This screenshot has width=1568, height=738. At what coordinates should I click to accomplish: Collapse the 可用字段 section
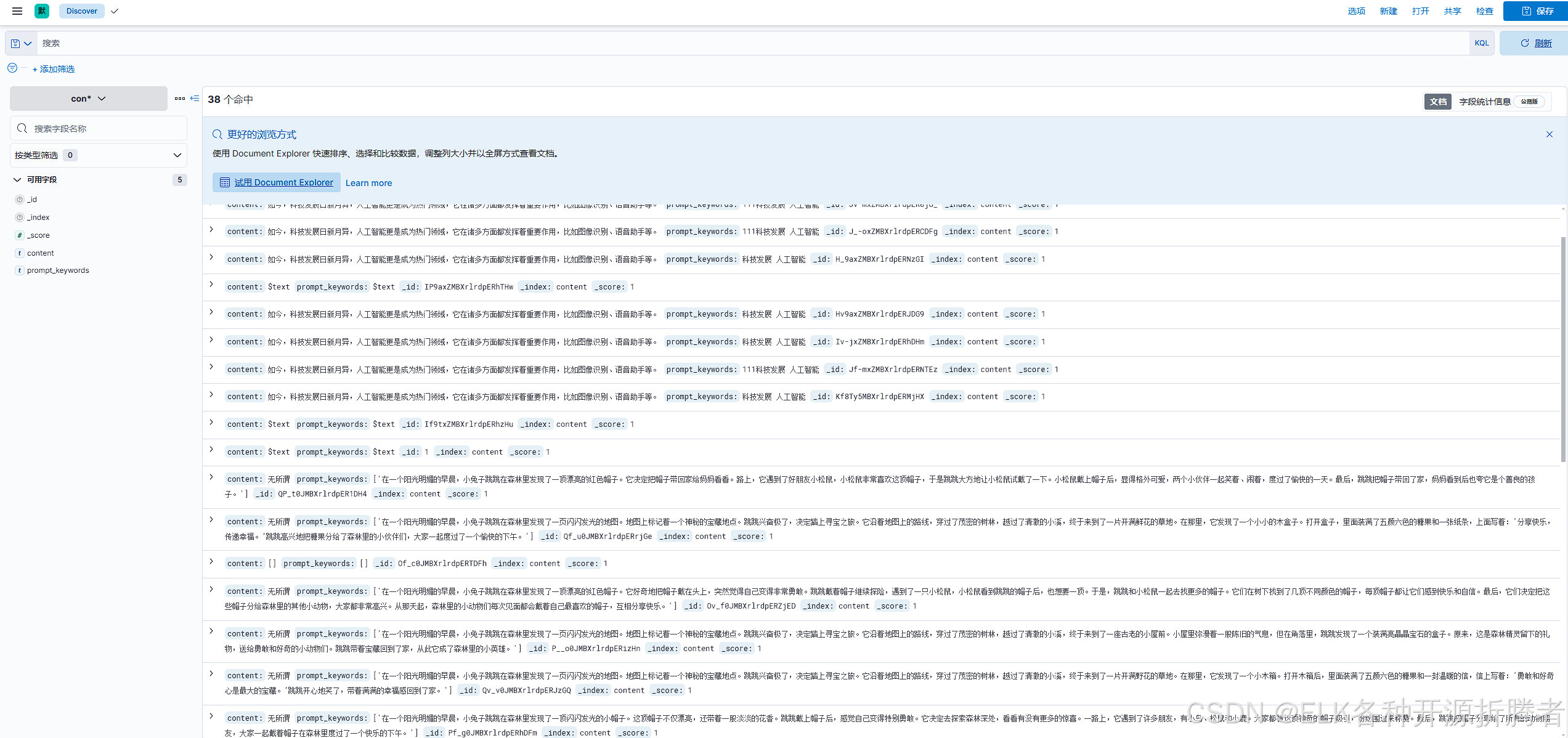point(17,180)
